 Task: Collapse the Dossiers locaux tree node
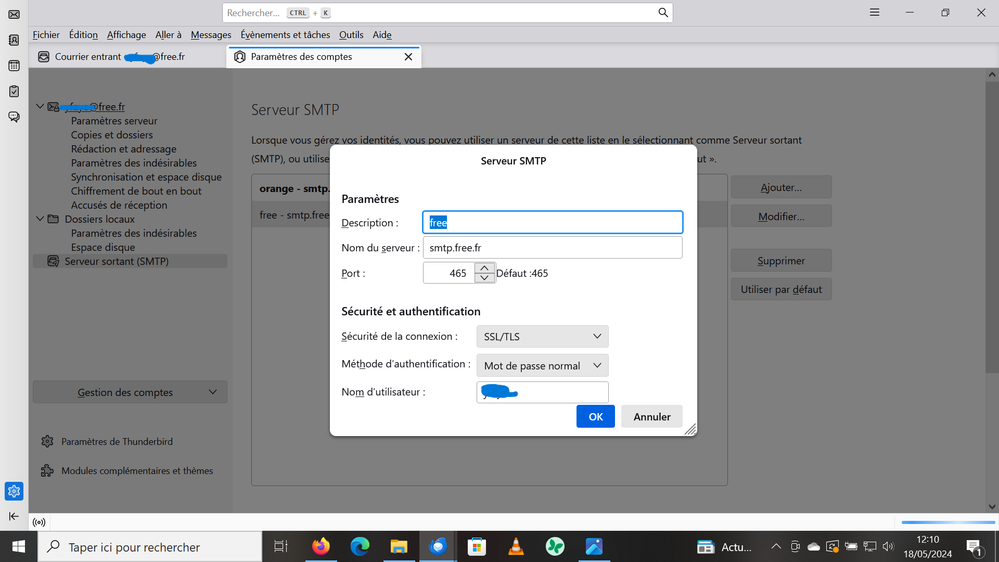[40, 219]
